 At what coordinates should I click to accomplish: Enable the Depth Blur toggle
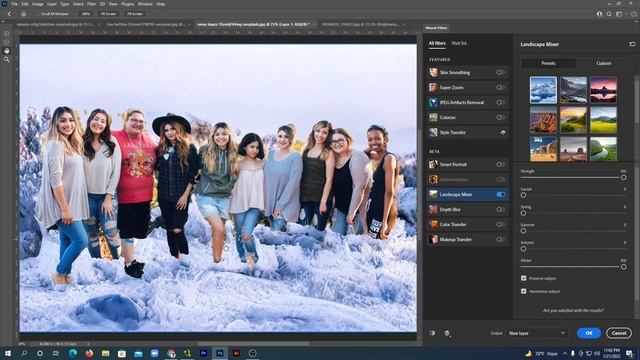pyautogui.click(x=500, y=209)
